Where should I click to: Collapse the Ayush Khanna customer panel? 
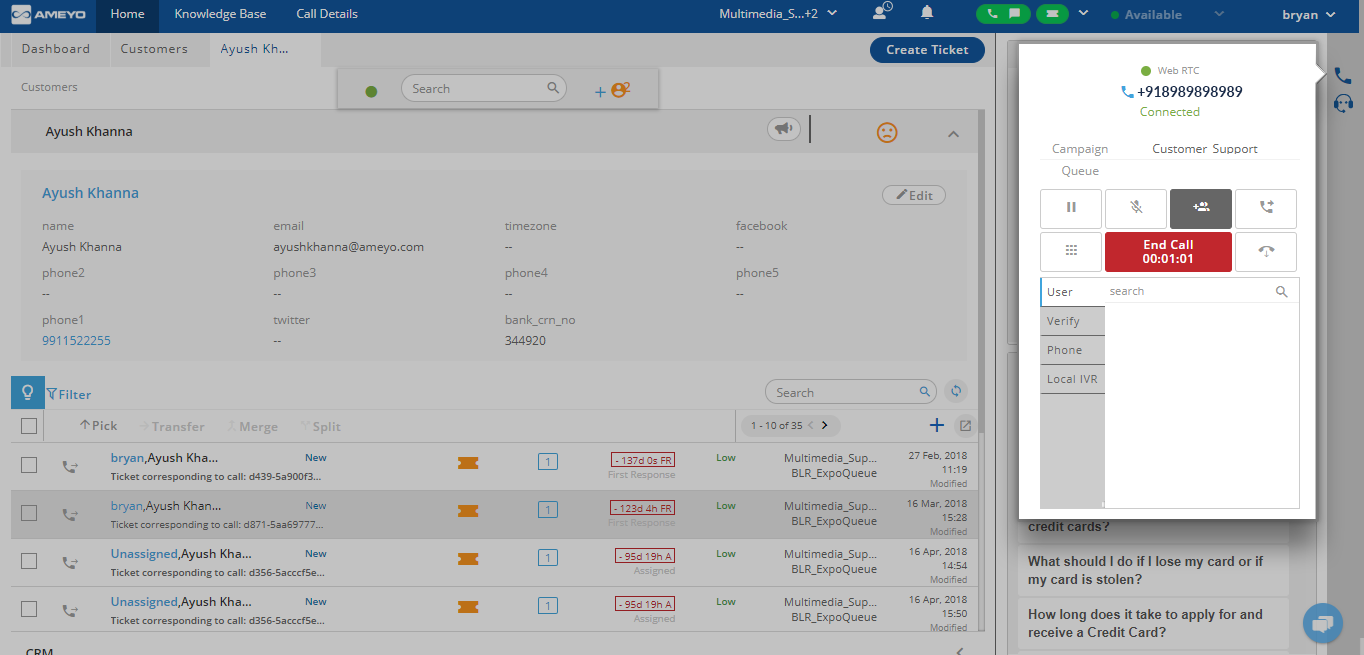click(953, 133)
